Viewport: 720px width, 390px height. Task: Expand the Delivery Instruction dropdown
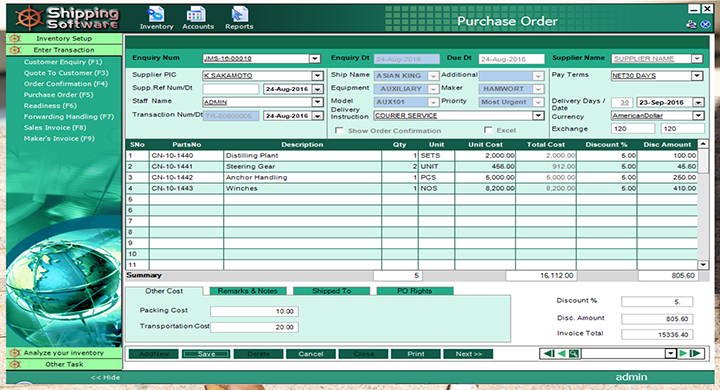pyautogui.click(x=538, y=115)
